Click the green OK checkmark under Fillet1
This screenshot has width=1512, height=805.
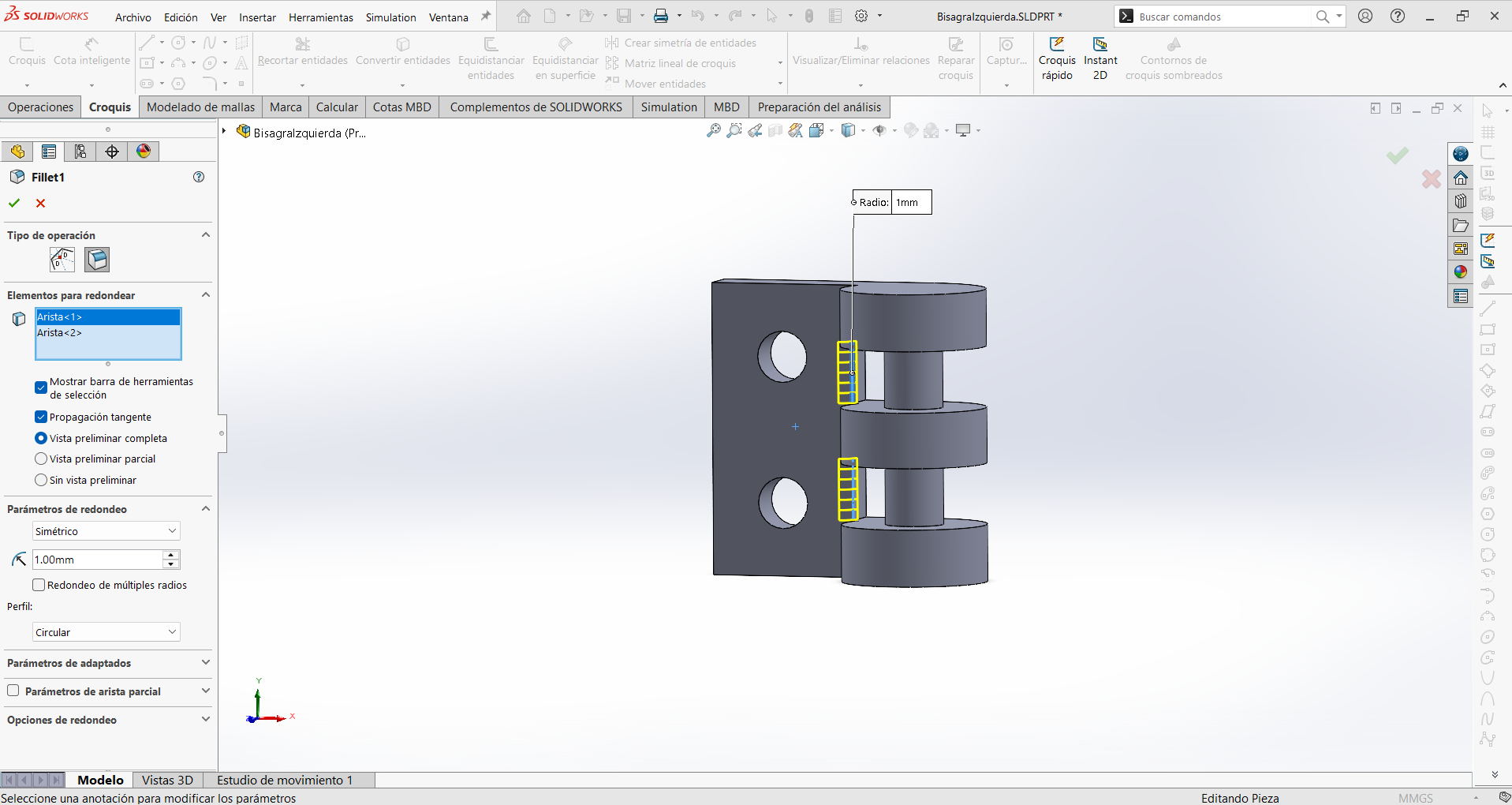point(14,204)
